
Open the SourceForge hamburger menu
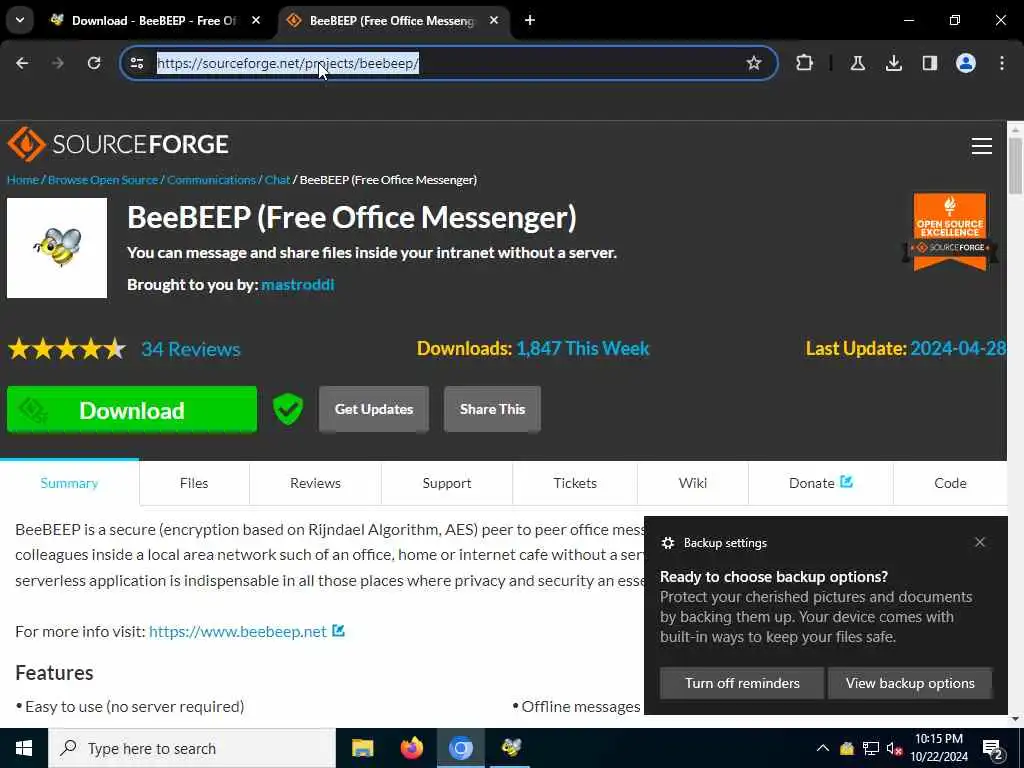982,146
